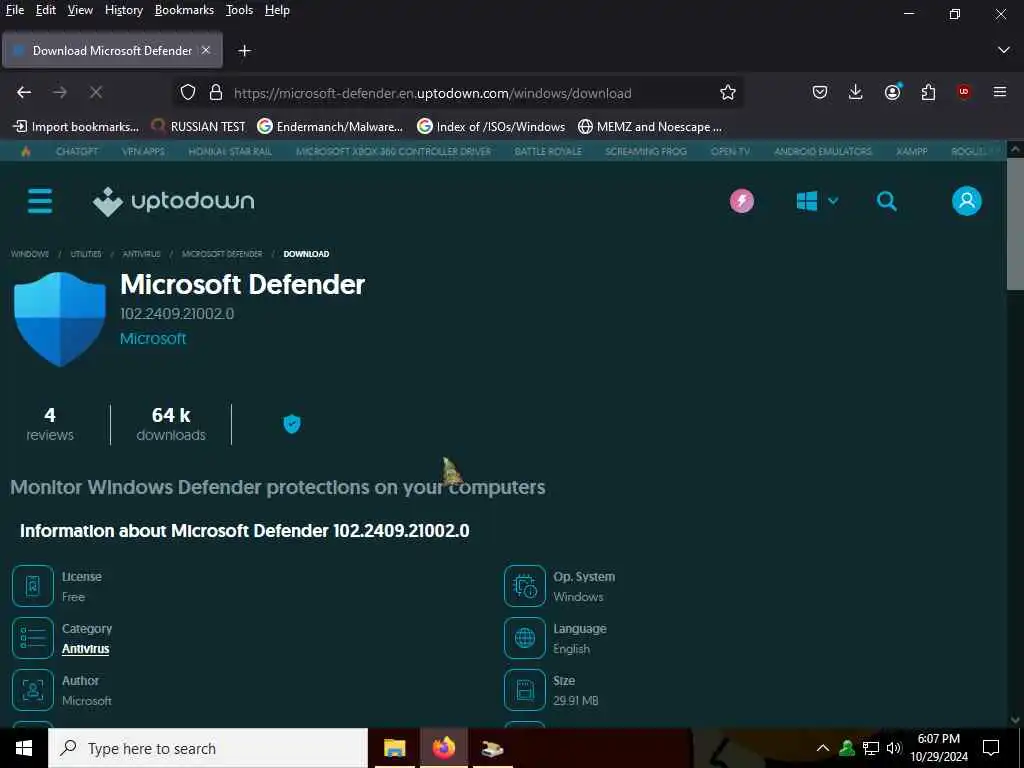Open File Explorer from taskbar
Image resolution: width=1024 pixels, height=768 pixels.
click(x=394, y=748)
